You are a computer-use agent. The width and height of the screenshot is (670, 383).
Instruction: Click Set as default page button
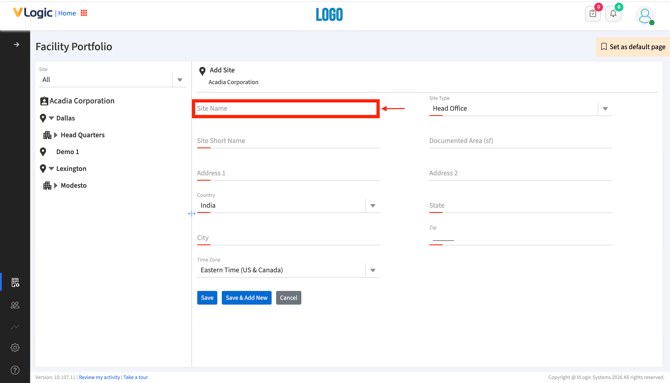(633, 47)
